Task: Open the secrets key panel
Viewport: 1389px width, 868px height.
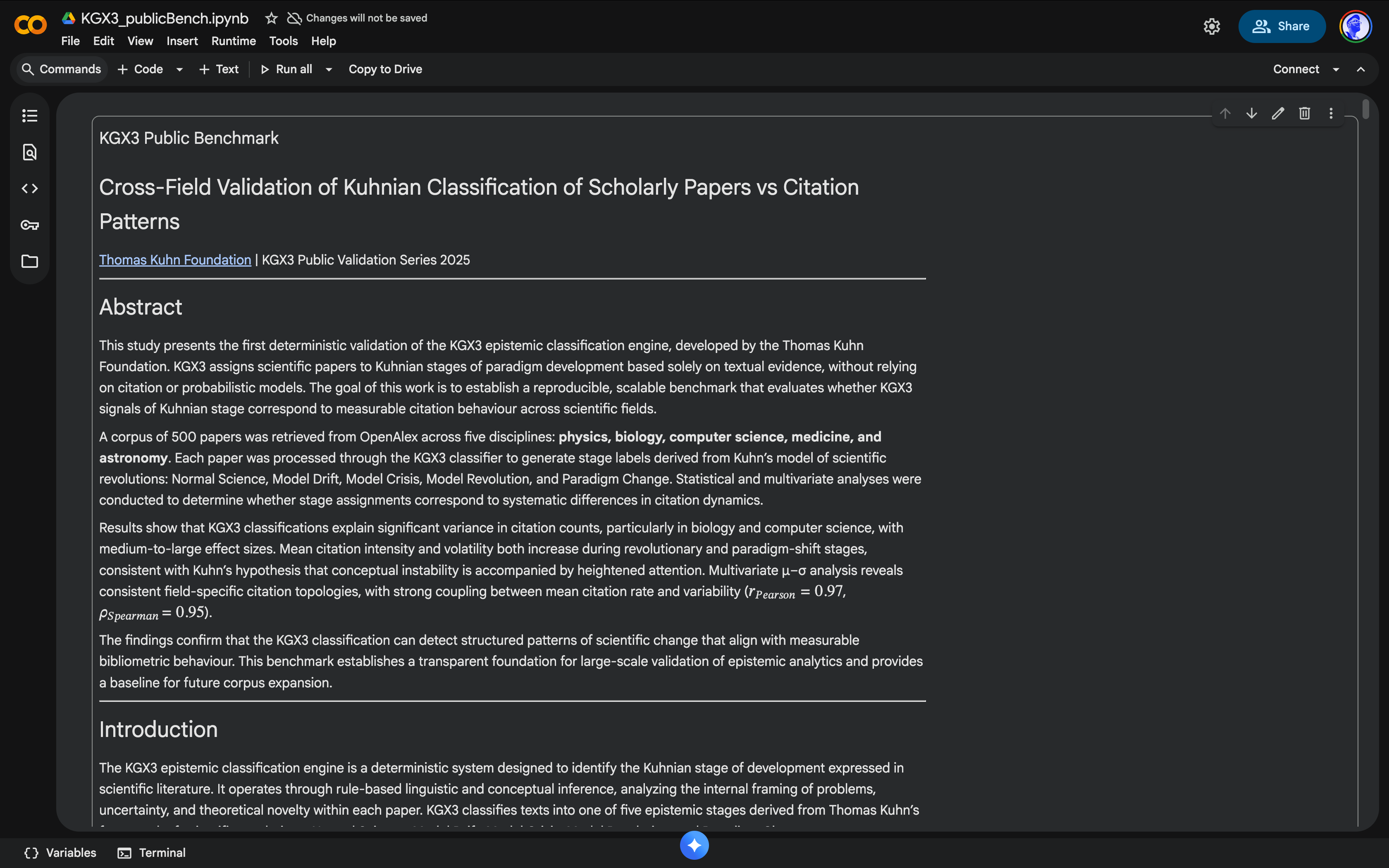Action: [x=29, y=225]
